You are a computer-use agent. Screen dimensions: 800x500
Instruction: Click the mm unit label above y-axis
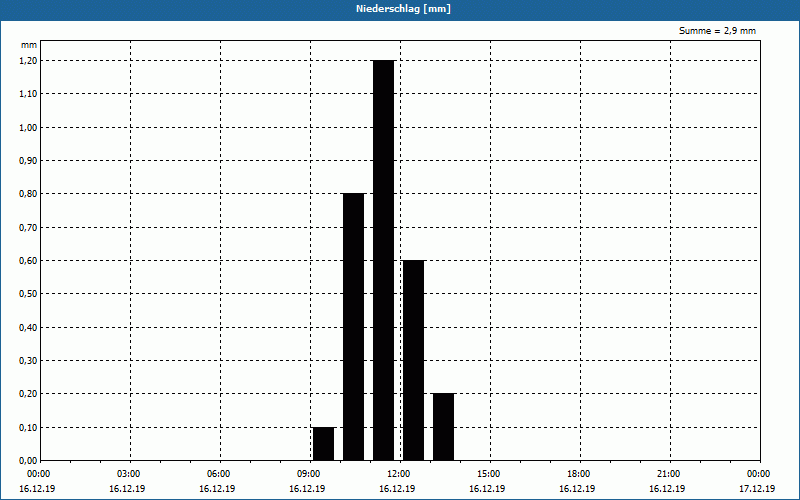coord(29,45)
